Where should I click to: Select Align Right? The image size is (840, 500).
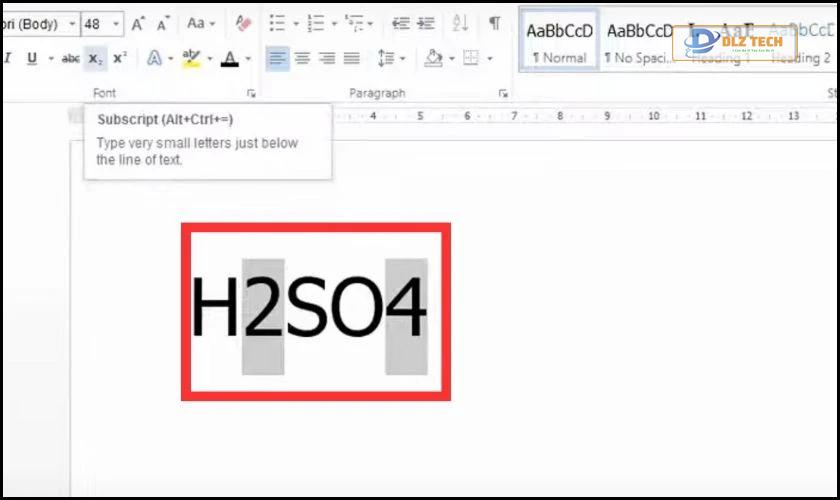[x=327, y=58]
